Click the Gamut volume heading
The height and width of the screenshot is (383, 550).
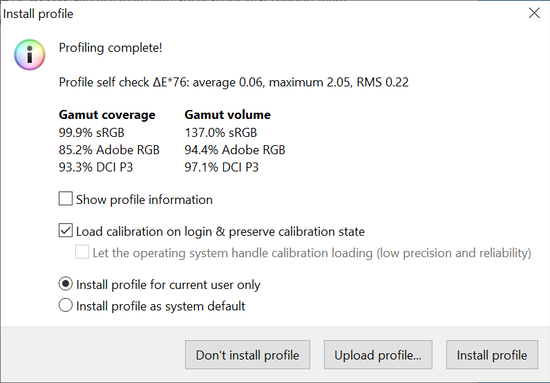coord(228,115)
